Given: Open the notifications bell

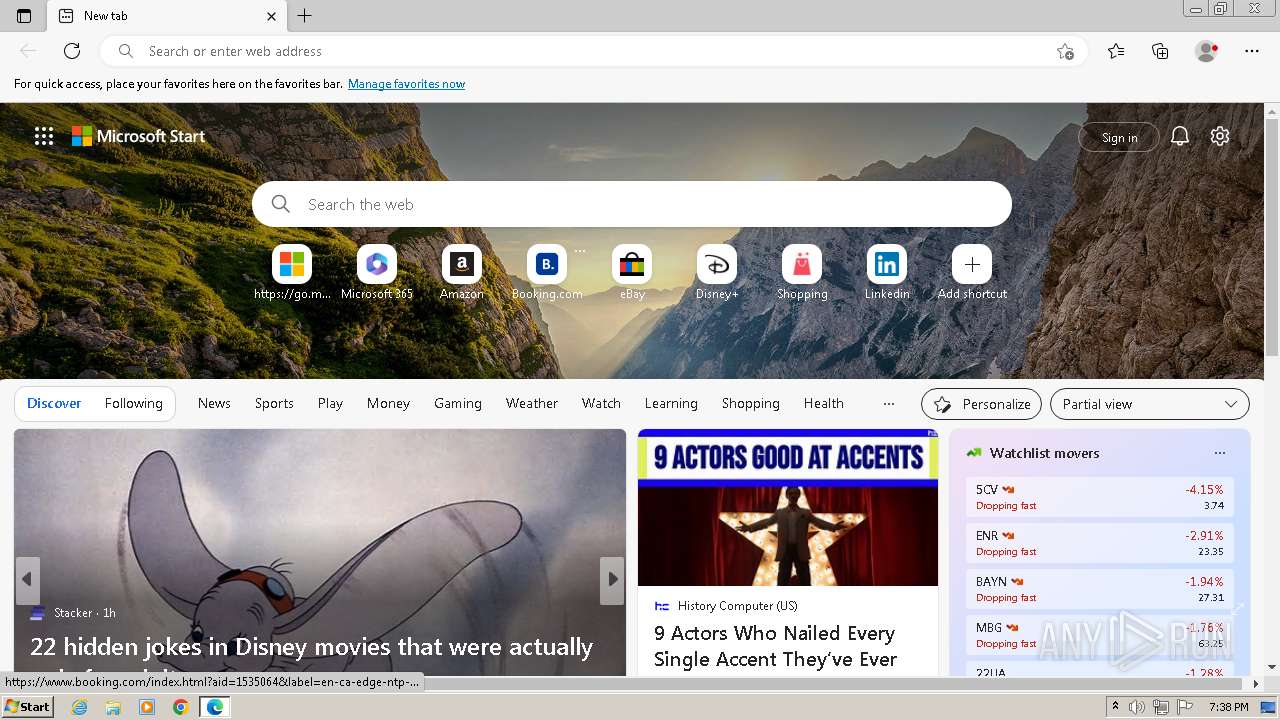Looking at the screenshot, I should point(1180,137).
